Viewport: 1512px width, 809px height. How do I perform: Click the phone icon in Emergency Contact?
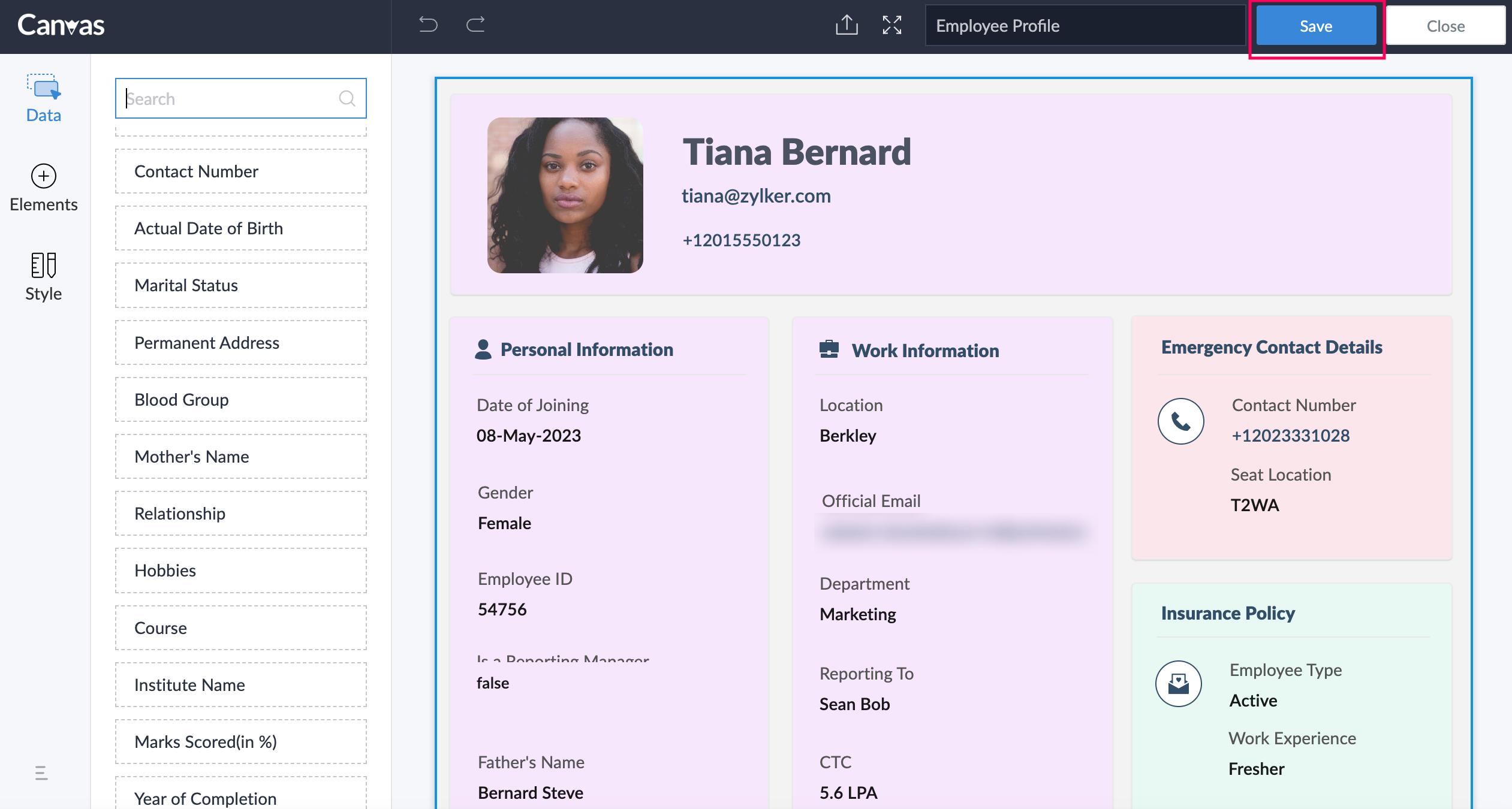tap(1180, 421)
